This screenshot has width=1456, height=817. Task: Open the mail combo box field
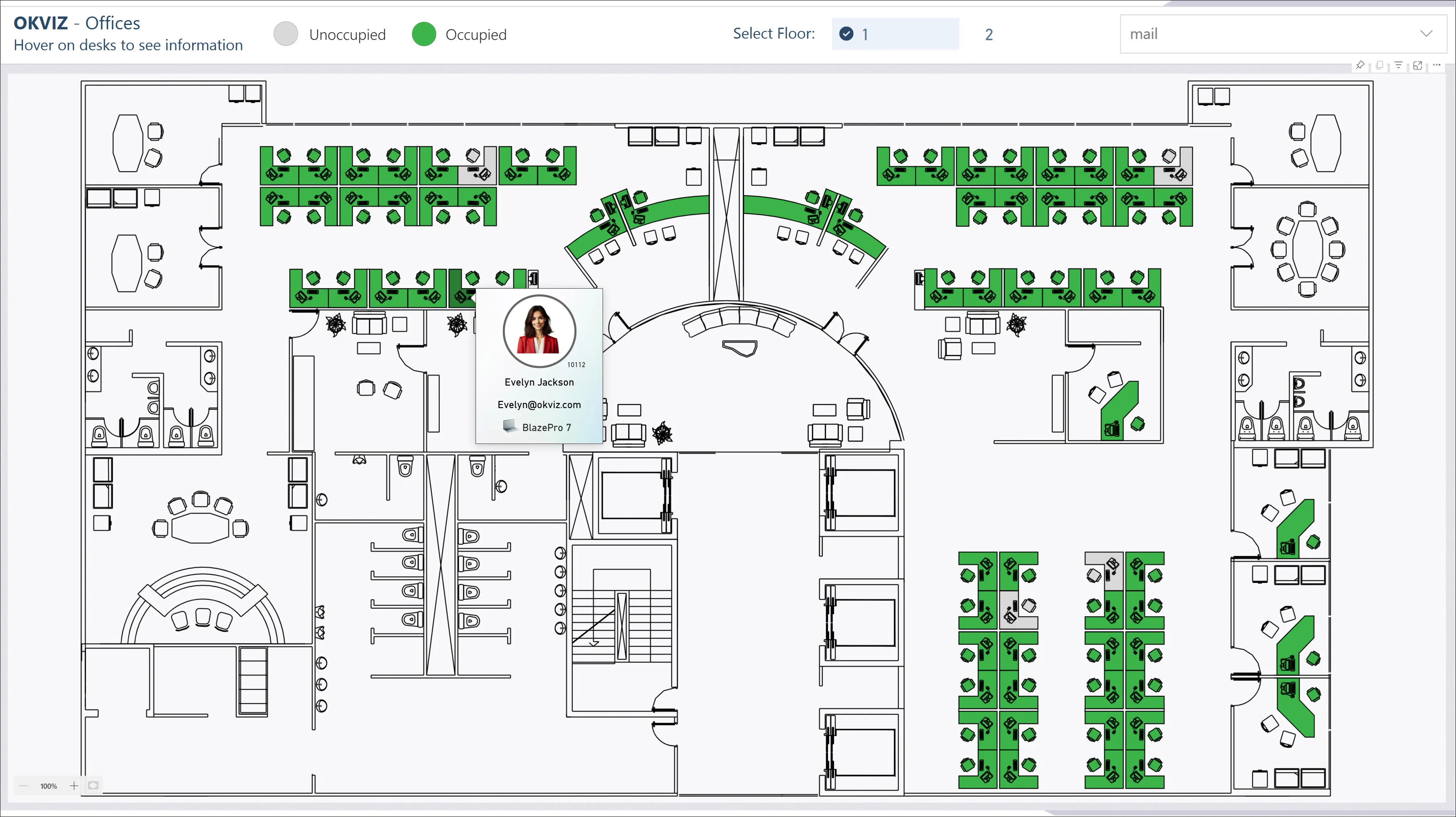pyautogui.click(x=1266, y=34)
